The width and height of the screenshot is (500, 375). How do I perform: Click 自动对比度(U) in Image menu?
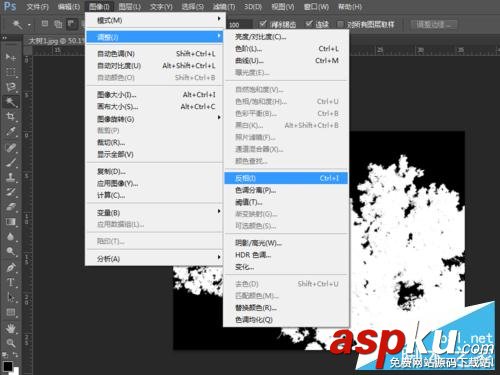[x=155, y=66]
